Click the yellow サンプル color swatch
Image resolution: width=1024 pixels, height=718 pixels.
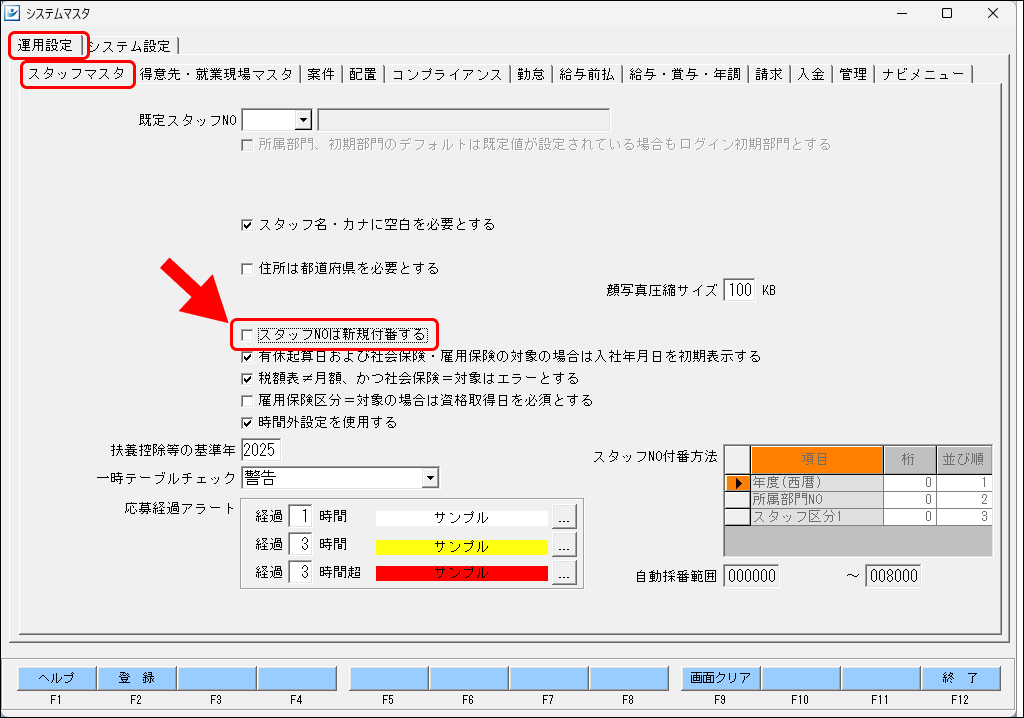pyautogui.click(x=462, y=546)
